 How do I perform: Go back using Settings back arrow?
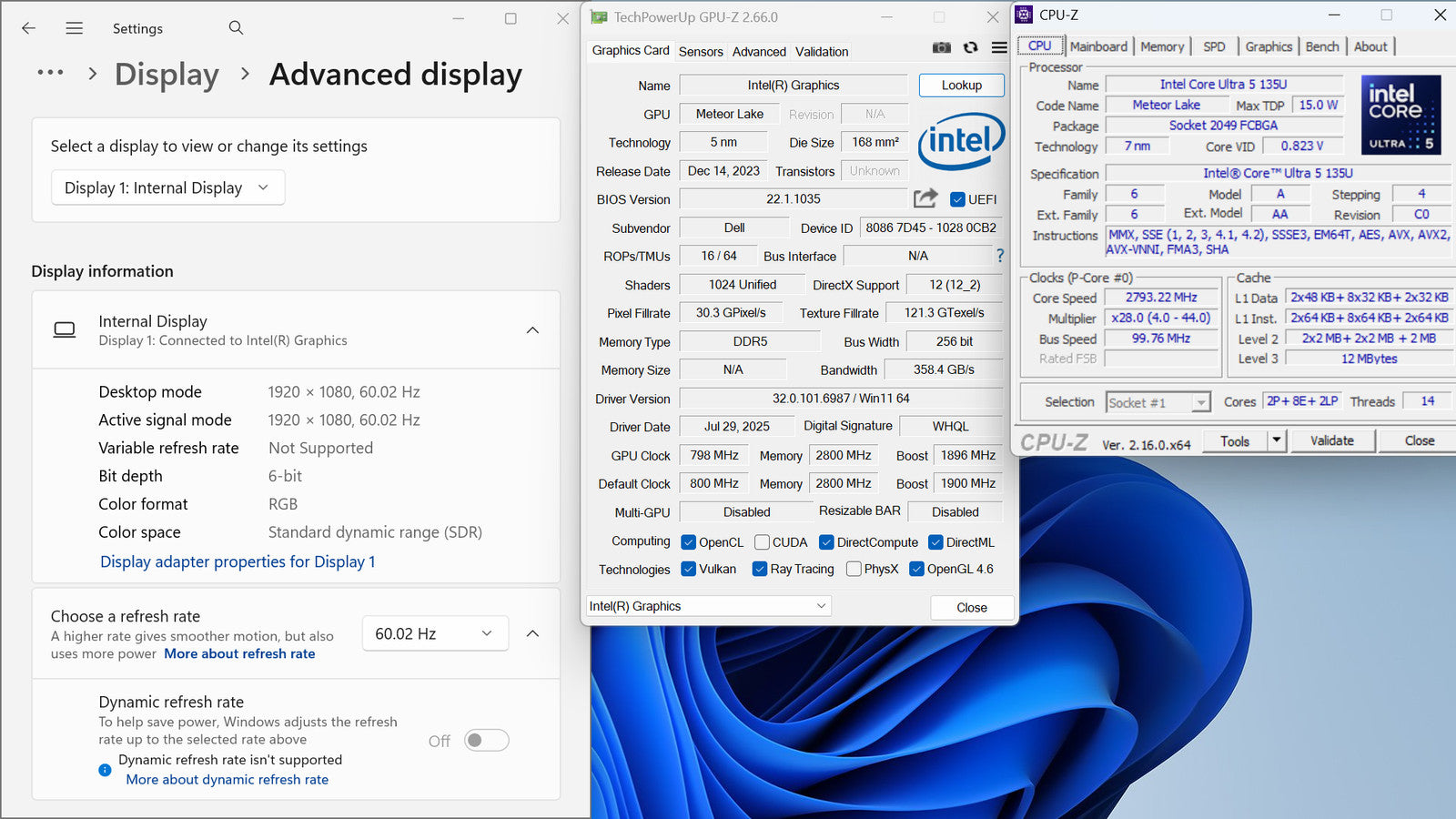29,28
